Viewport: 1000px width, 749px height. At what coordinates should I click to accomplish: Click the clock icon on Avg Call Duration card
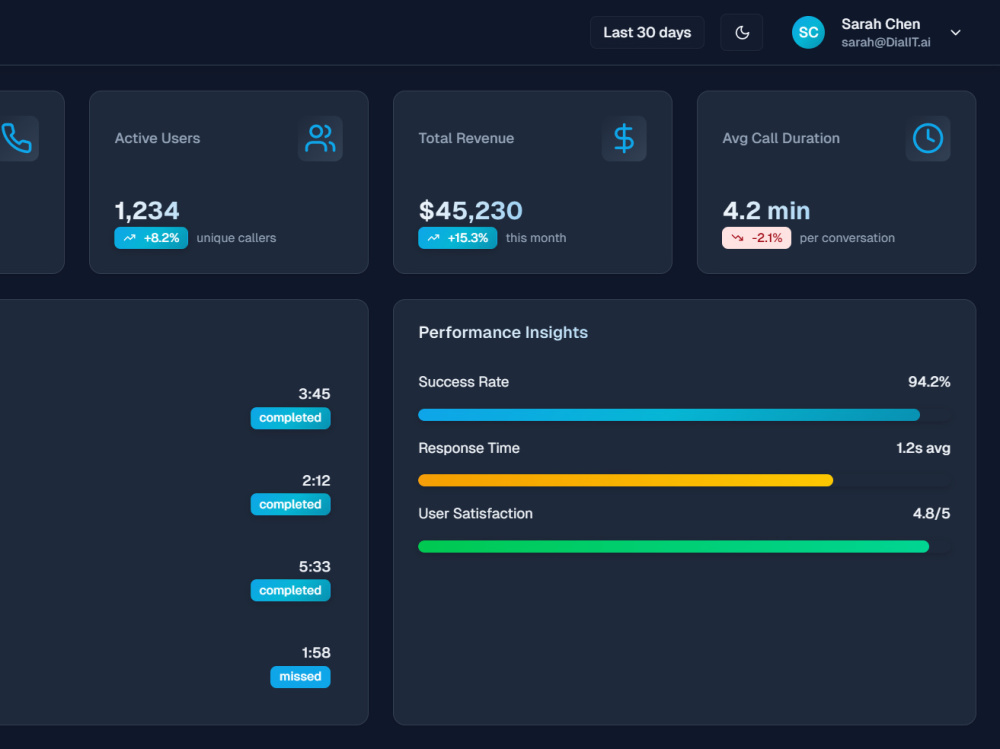coord(927,138)
